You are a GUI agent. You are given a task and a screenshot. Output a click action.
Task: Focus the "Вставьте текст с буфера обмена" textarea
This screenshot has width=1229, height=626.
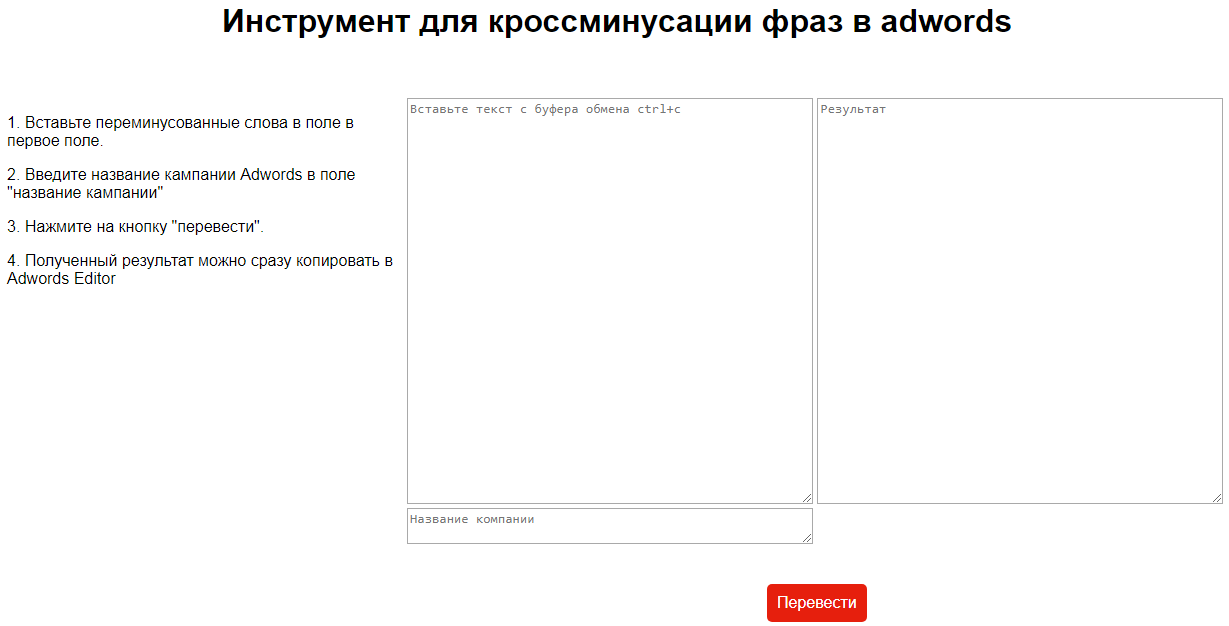[610, 300]
